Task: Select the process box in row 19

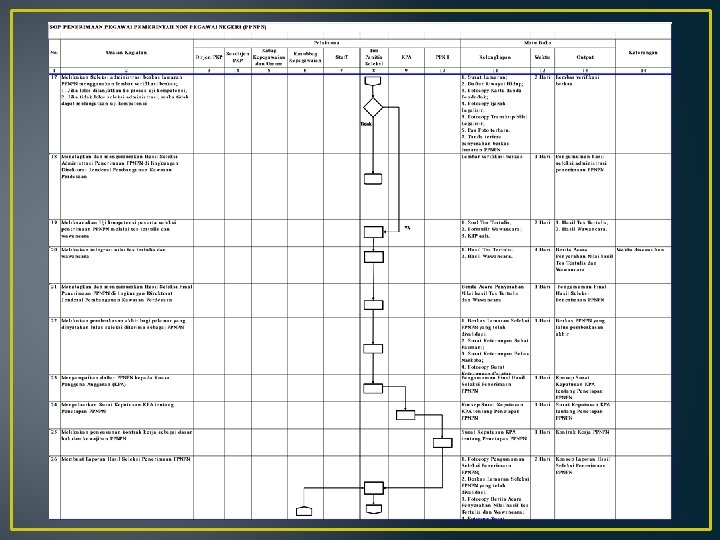Action: tap(373, 232)
